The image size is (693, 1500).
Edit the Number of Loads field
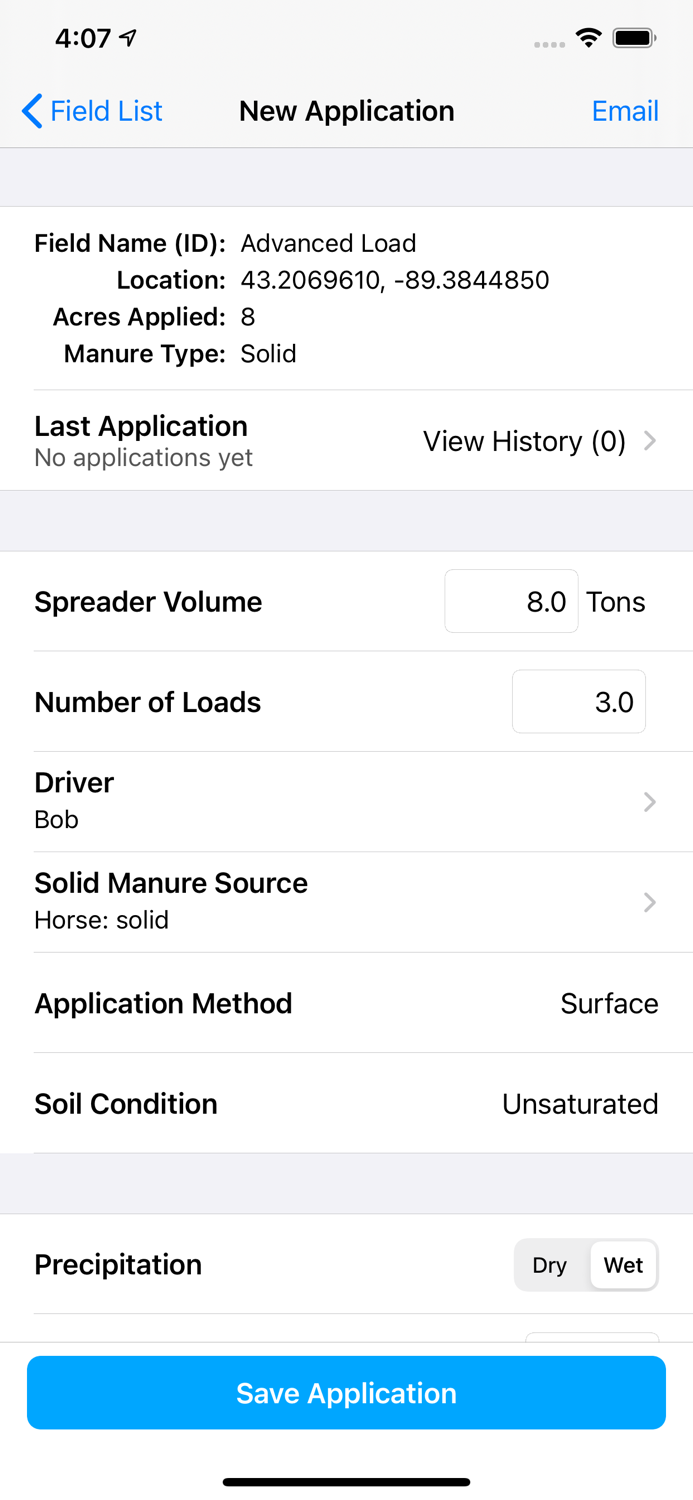[578, 701]
